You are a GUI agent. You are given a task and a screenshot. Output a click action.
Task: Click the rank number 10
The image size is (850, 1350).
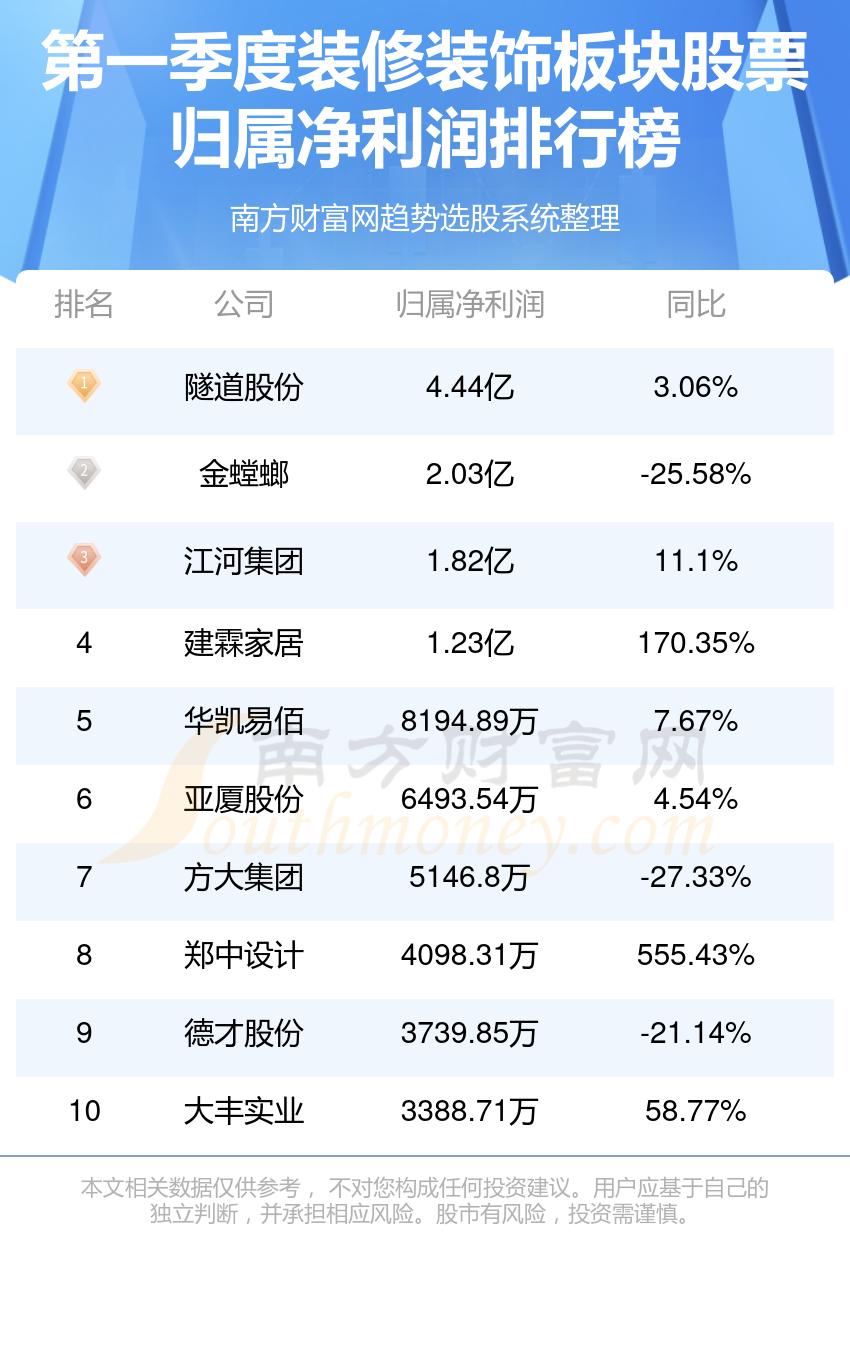84,1111
